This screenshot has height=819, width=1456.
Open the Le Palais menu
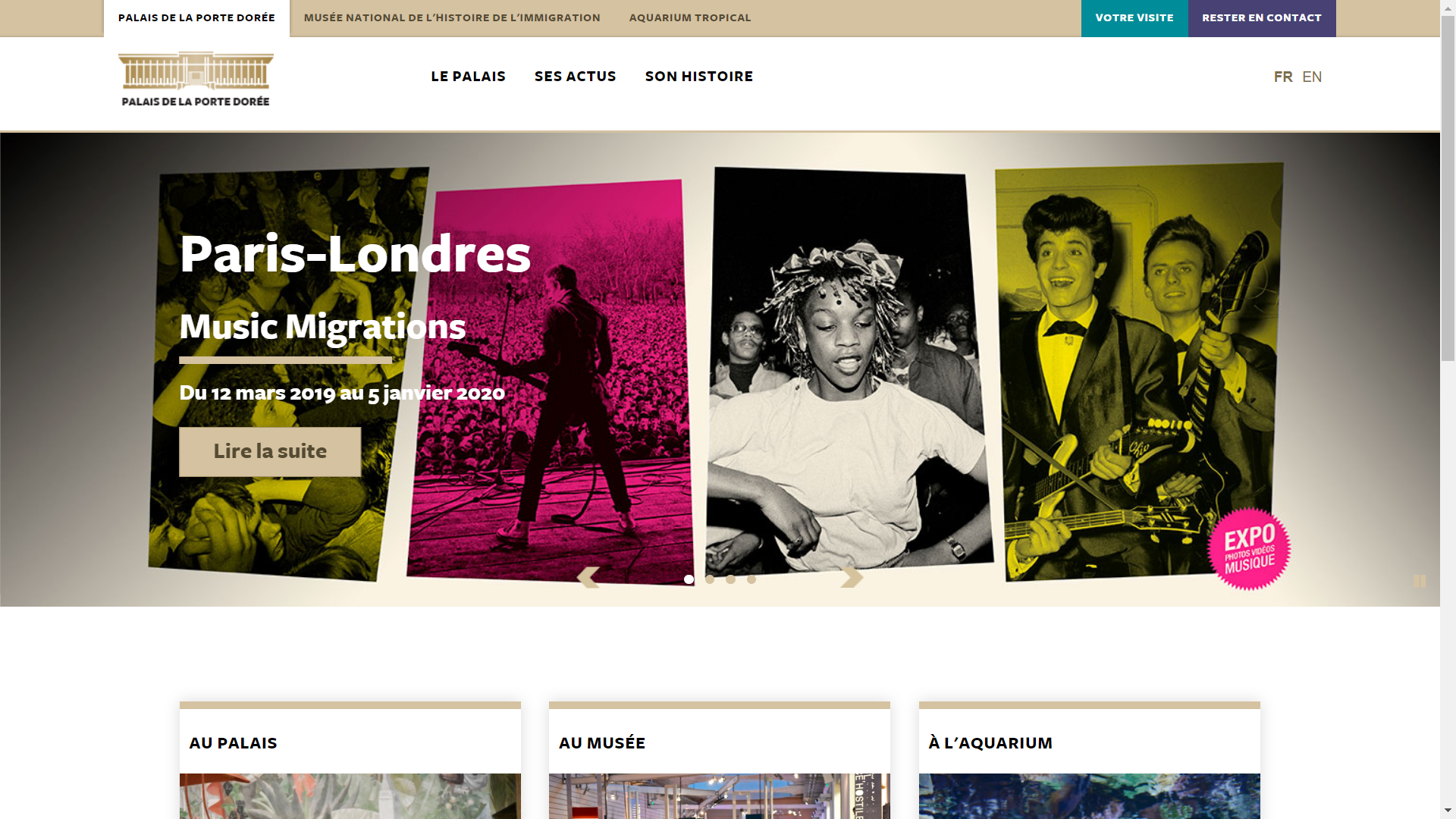pyautogui.click(x=468, y=77)
